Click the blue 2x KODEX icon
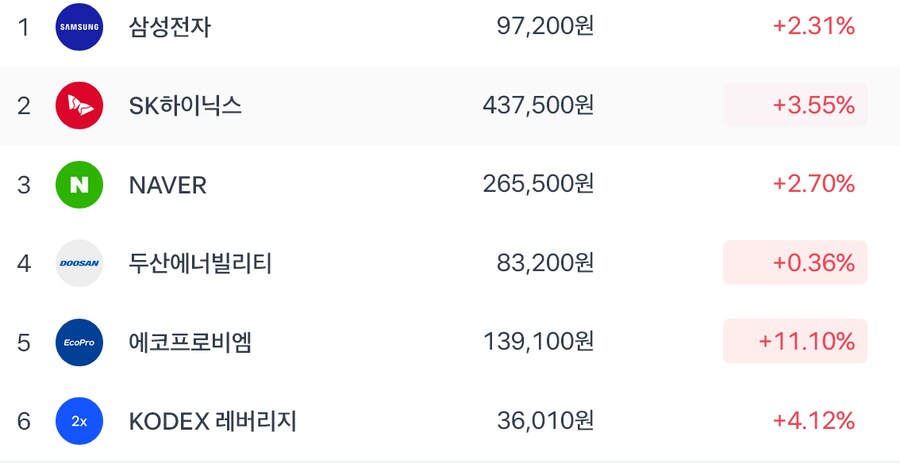The height and width of the screenshot is (463, 900). click(80, 421)
